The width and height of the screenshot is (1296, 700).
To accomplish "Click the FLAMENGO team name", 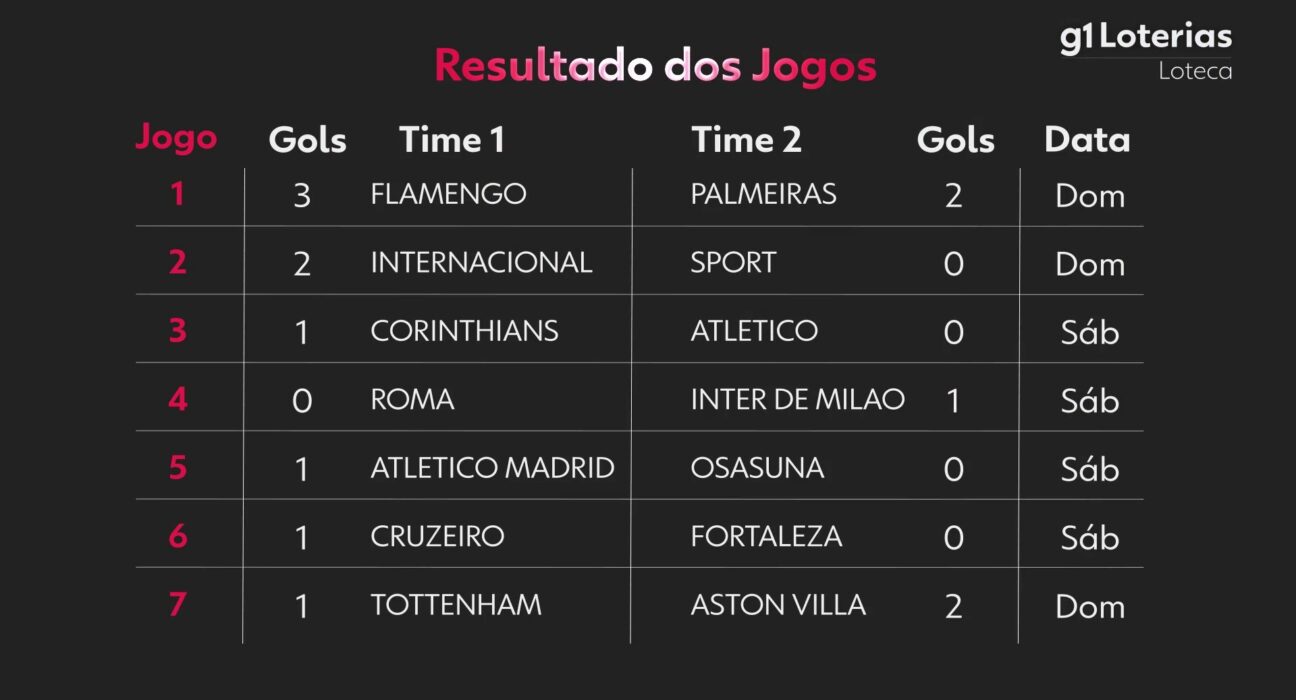I will [448, 194].
